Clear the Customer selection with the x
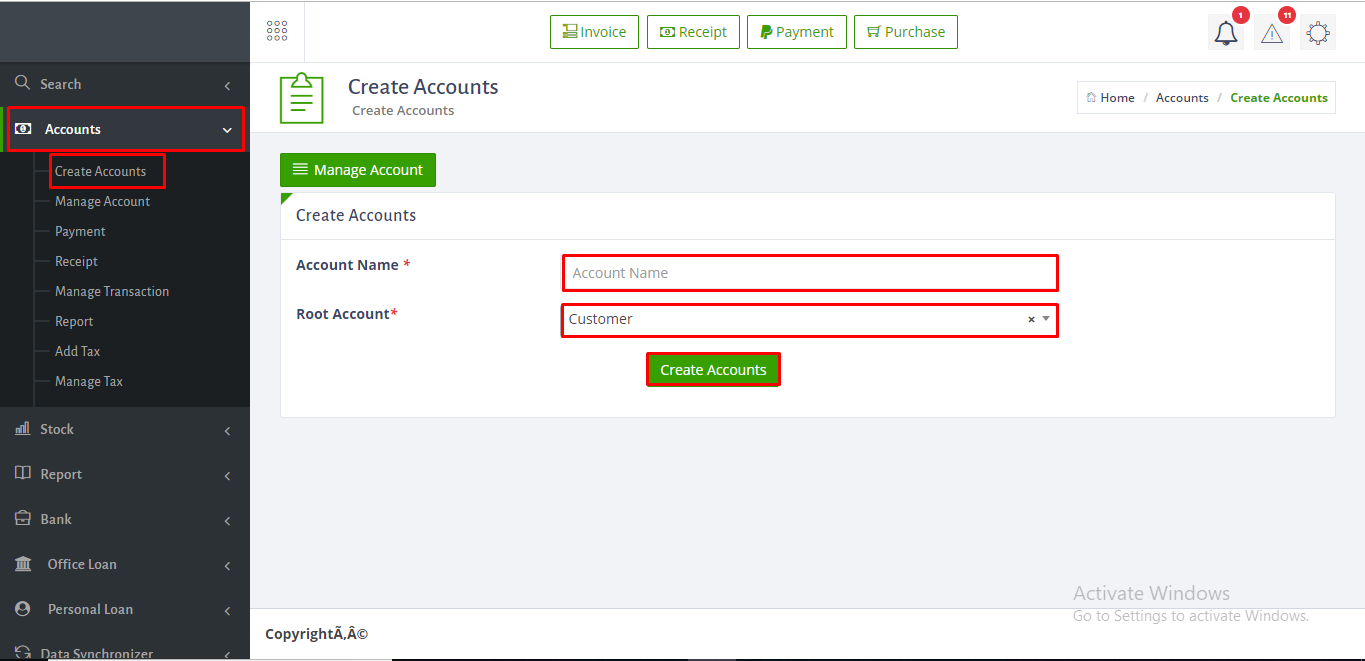This screenshot has height=661, width=1365. (1031, 320)
